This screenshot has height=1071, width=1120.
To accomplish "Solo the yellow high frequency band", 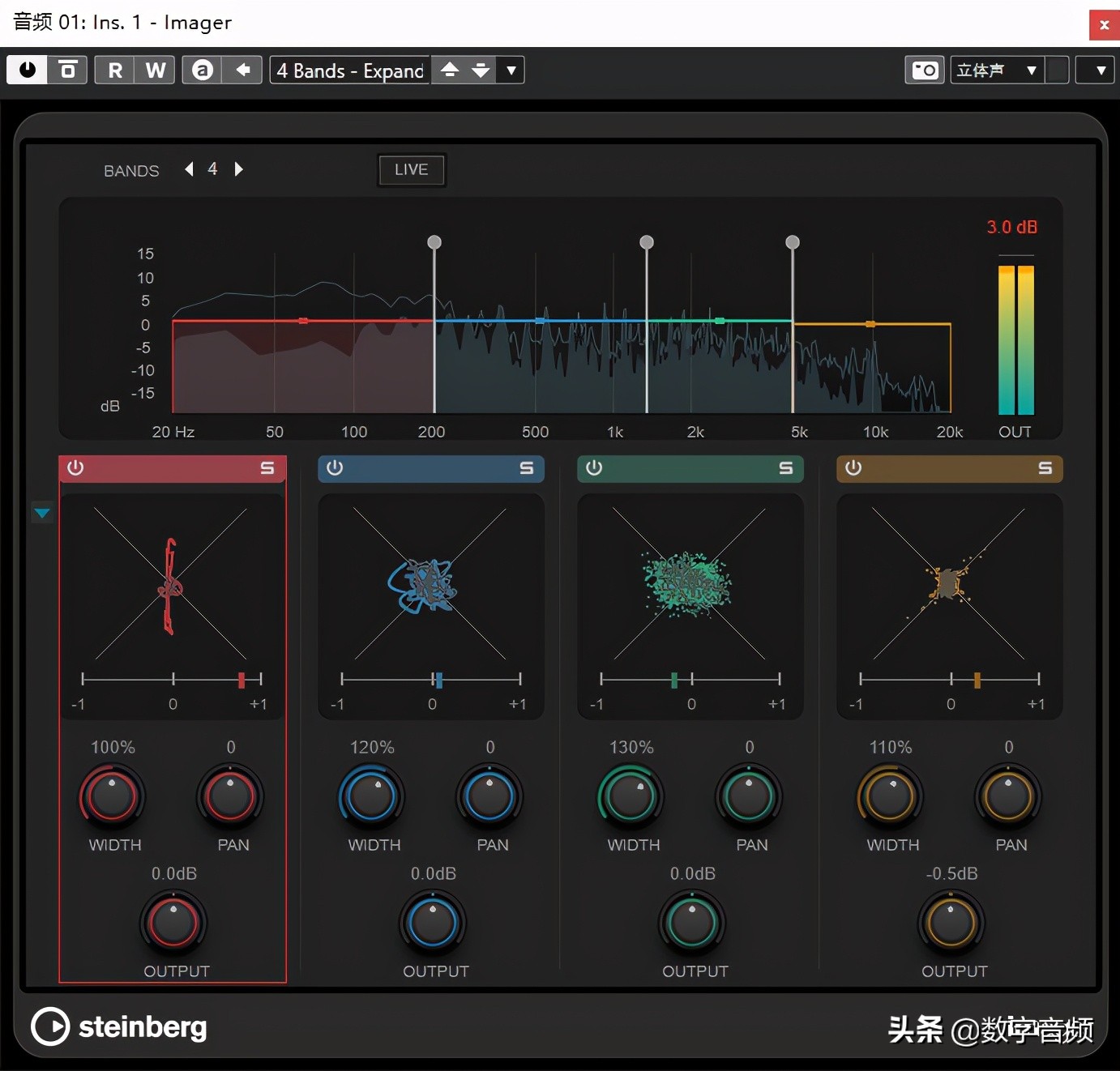I will [x=1044, y=468].
